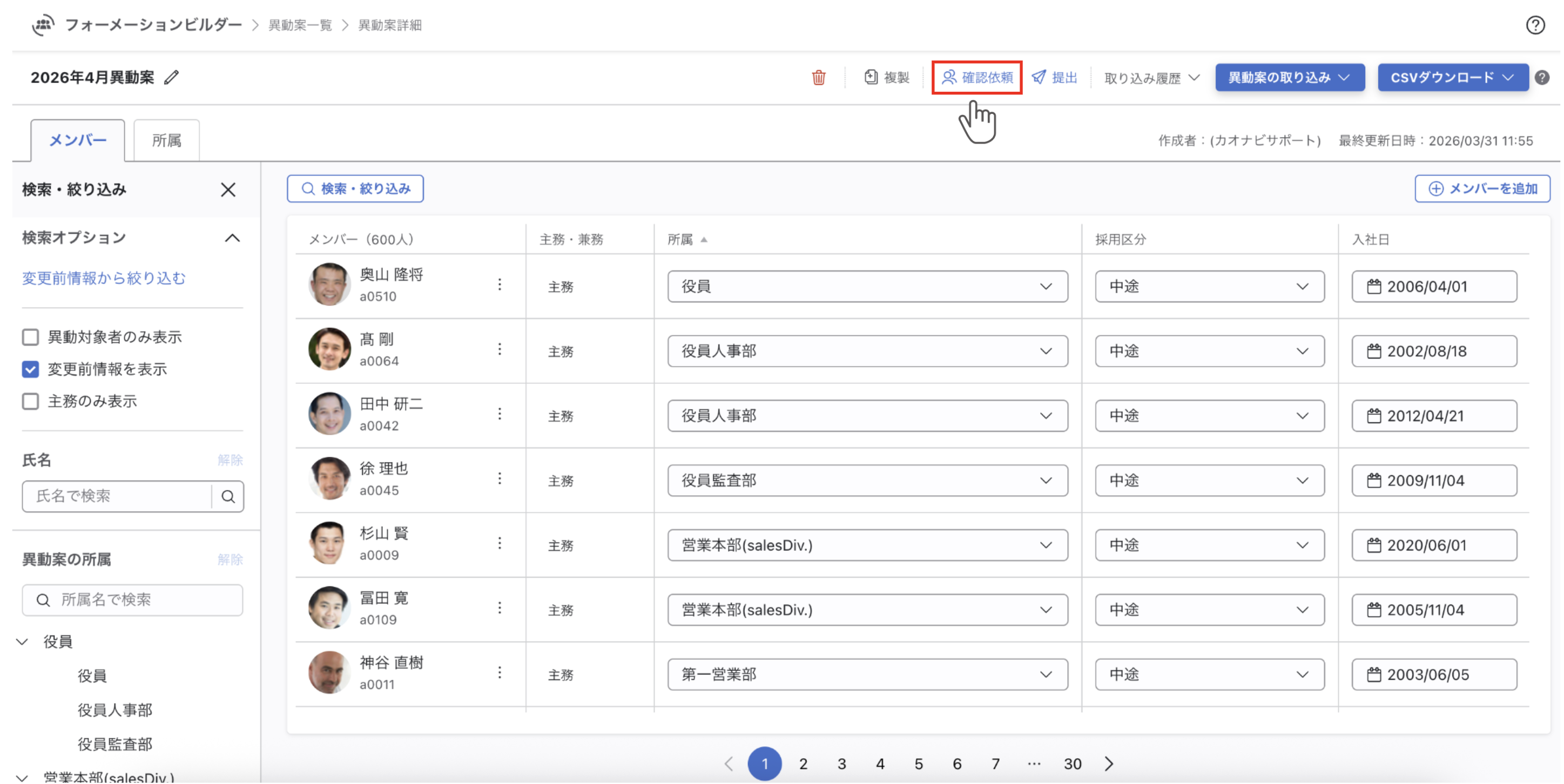Click 変更前情報から絞り込む link
This screenshot has width=1564, height=784.
tap(104, 278)
